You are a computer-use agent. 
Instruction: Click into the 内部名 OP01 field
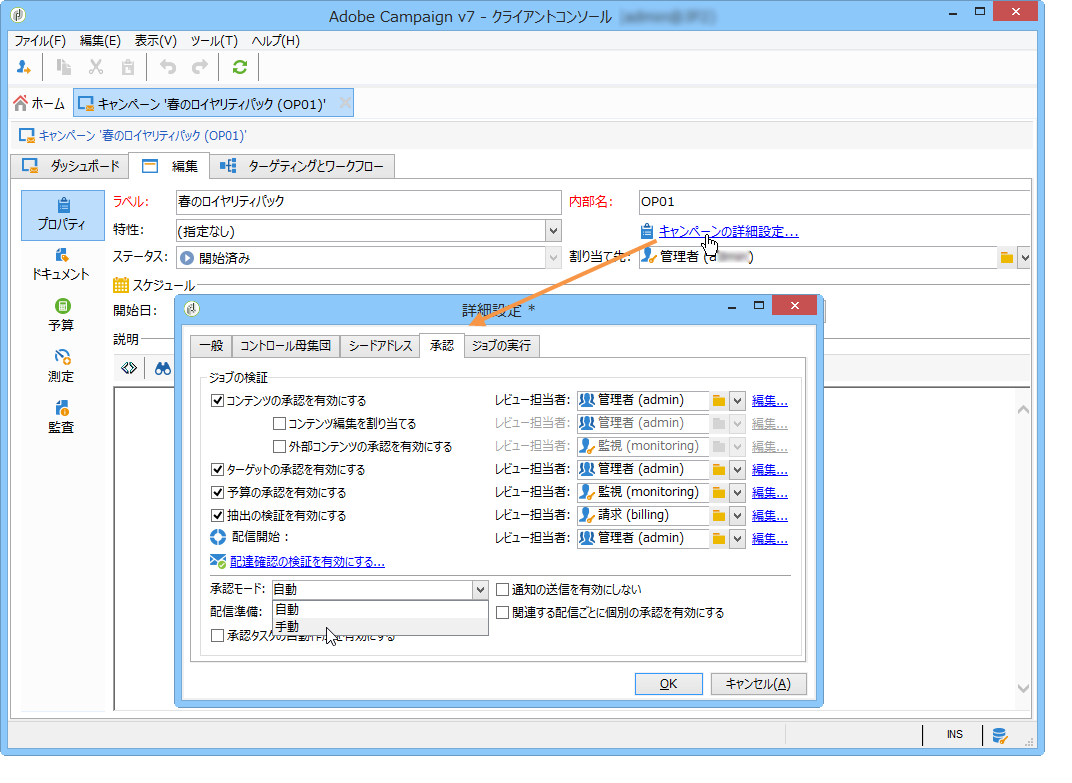coord(834,202)
